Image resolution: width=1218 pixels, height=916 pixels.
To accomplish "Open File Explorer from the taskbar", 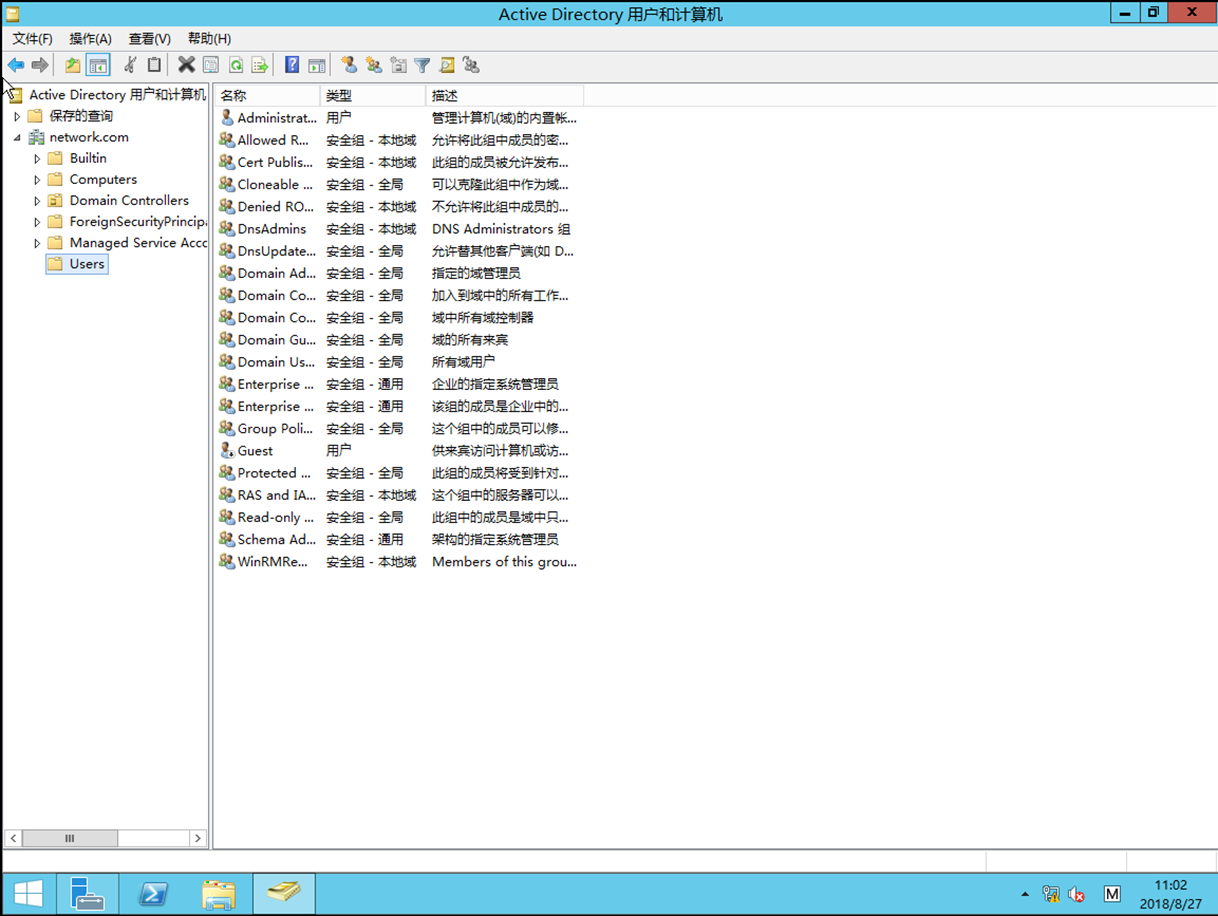I will click(x=218, y=893).
